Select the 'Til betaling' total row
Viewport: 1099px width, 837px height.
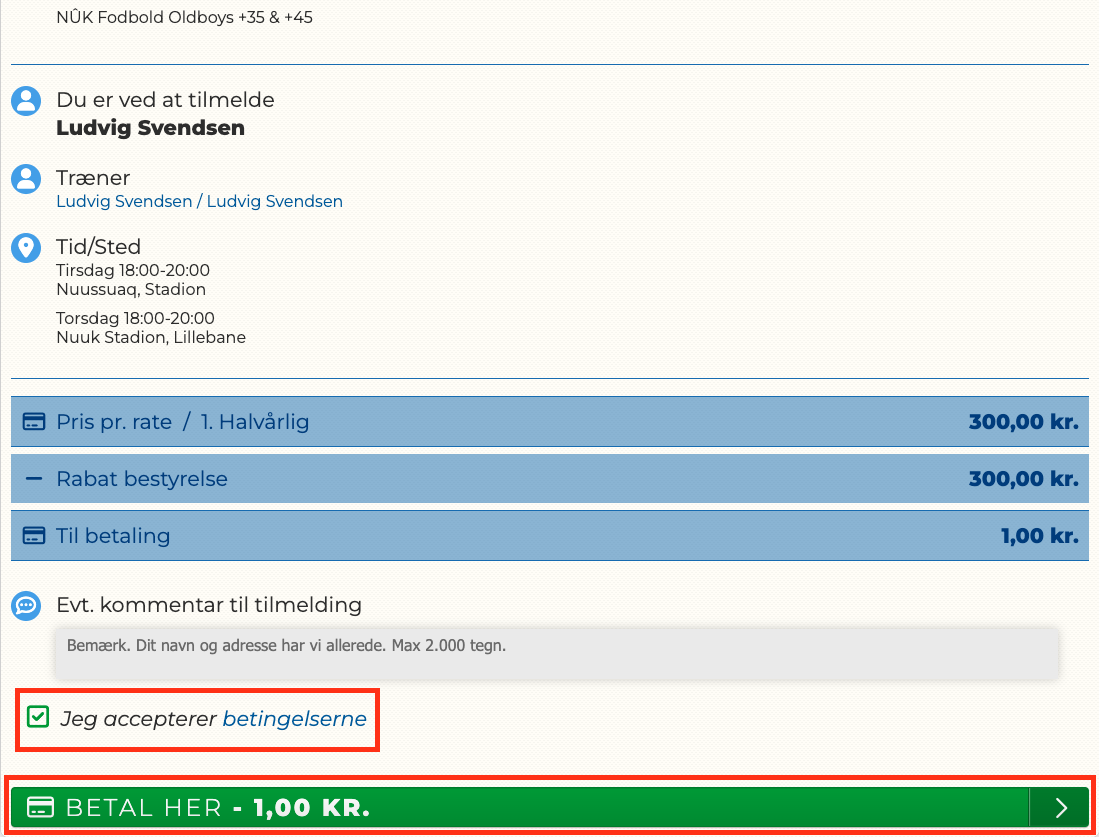549,536
